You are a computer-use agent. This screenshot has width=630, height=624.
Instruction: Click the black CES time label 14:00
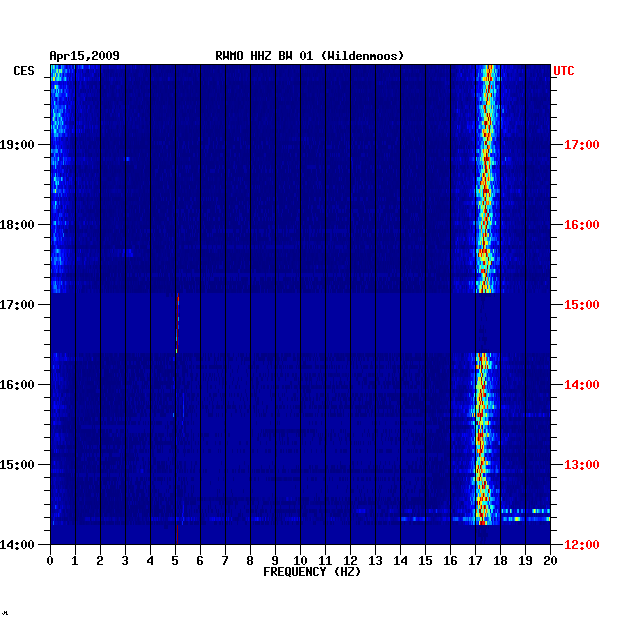pos(17,545)
